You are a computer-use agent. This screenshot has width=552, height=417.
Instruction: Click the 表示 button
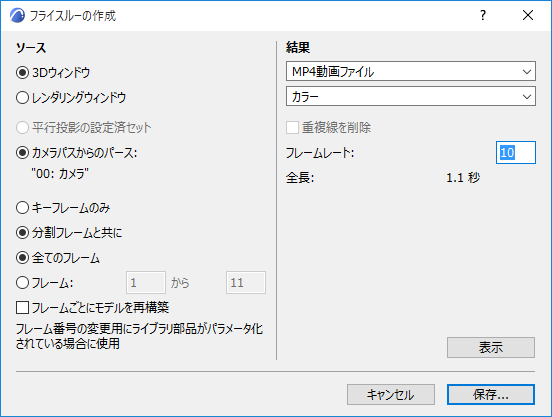pyautogui.click(x=491, y=347)
